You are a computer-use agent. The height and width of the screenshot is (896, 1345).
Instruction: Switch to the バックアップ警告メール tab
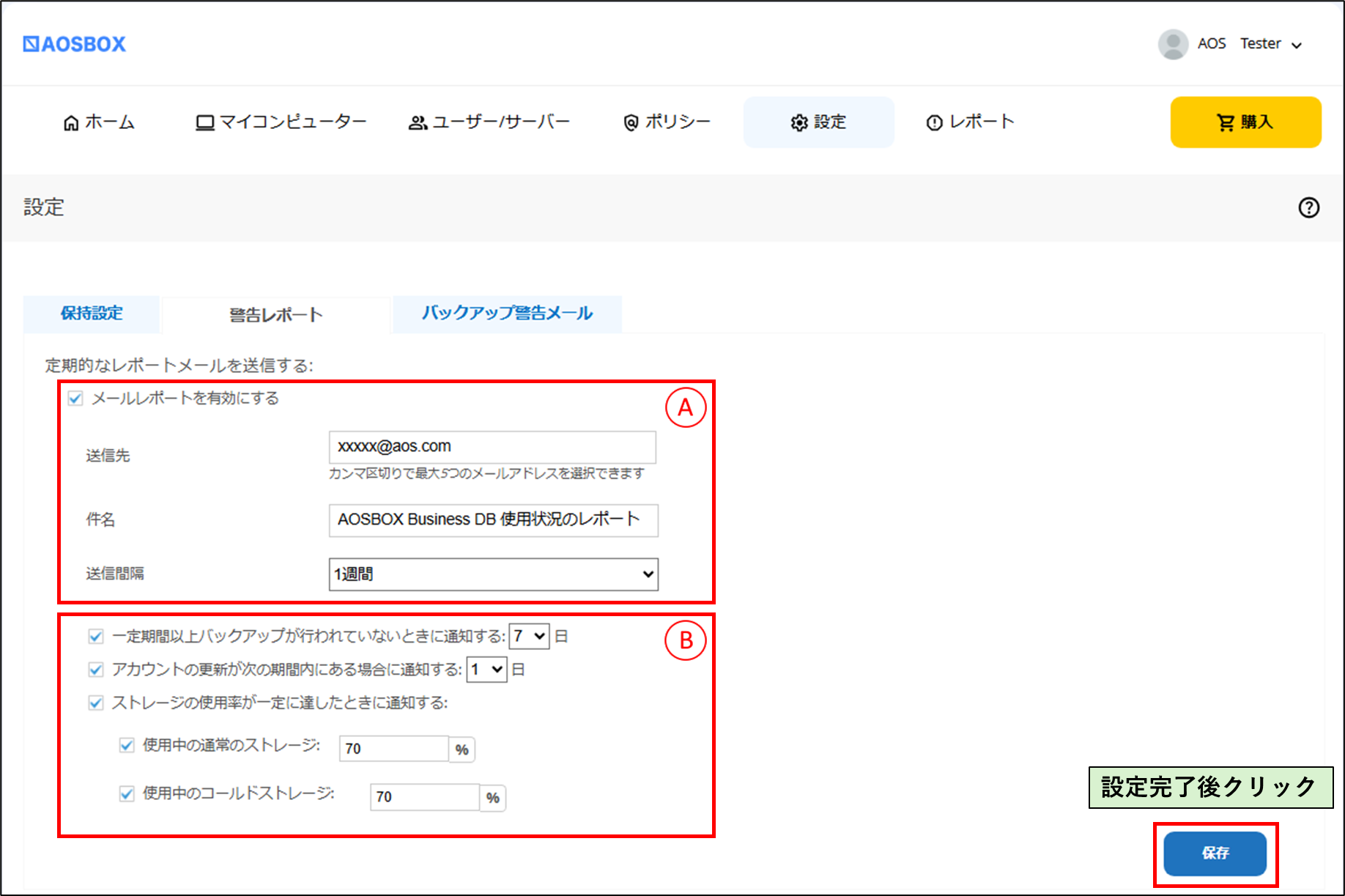pyautogui.click(x=507, y=314)
